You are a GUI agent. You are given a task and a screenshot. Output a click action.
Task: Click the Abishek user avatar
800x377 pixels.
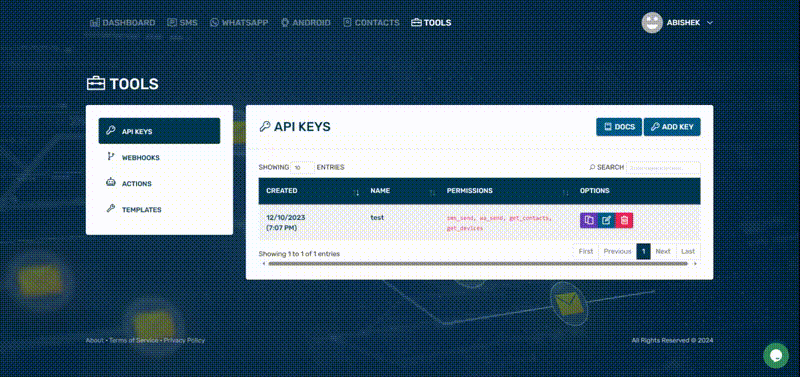point(652,22)
